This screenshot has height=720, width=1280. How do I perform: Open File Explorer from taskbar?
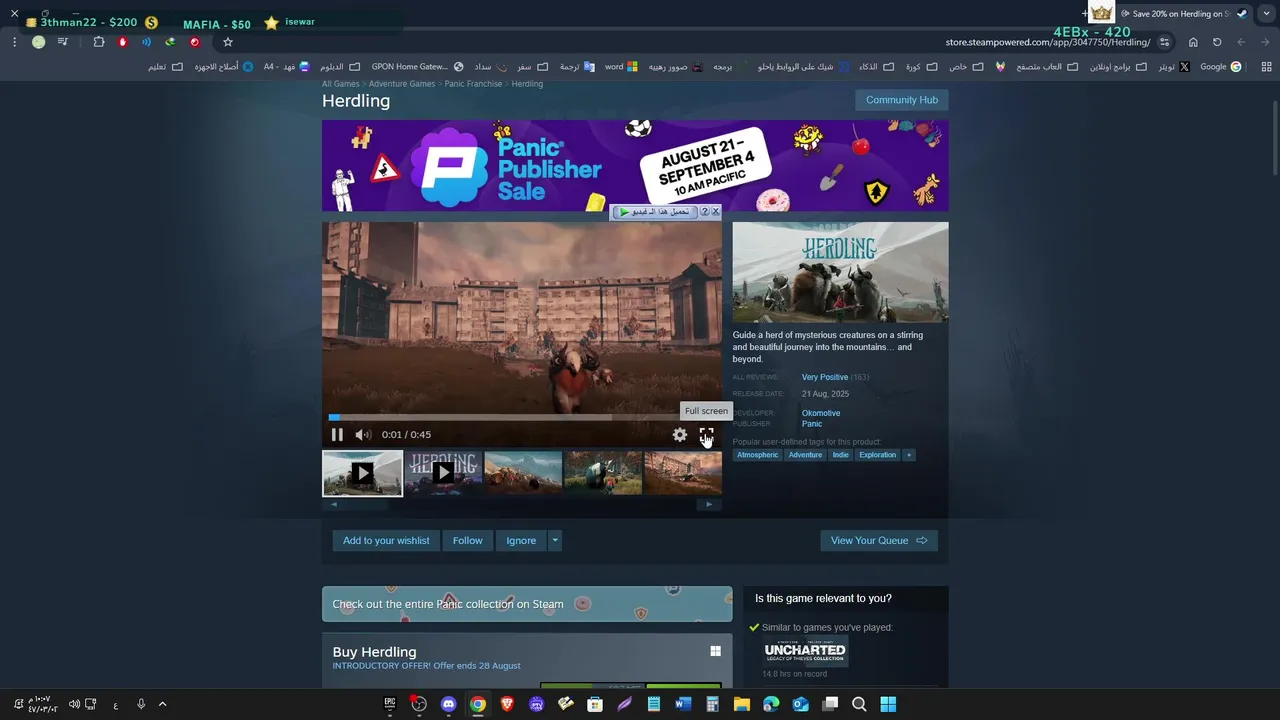tap(742, 704)
